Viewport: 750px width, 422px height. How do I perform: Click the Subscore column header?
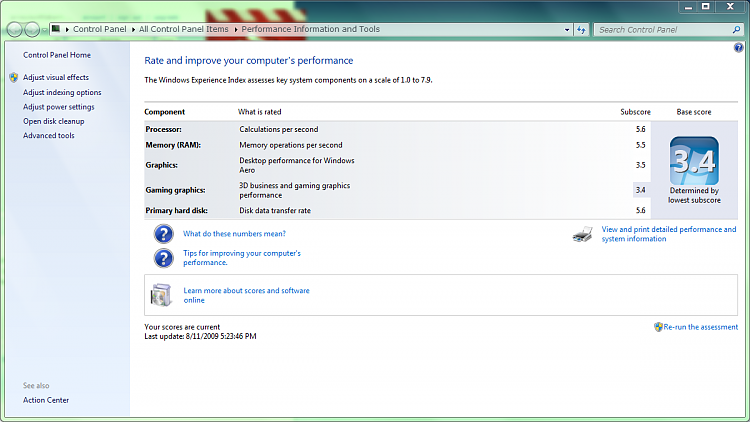tap(635, 112)
